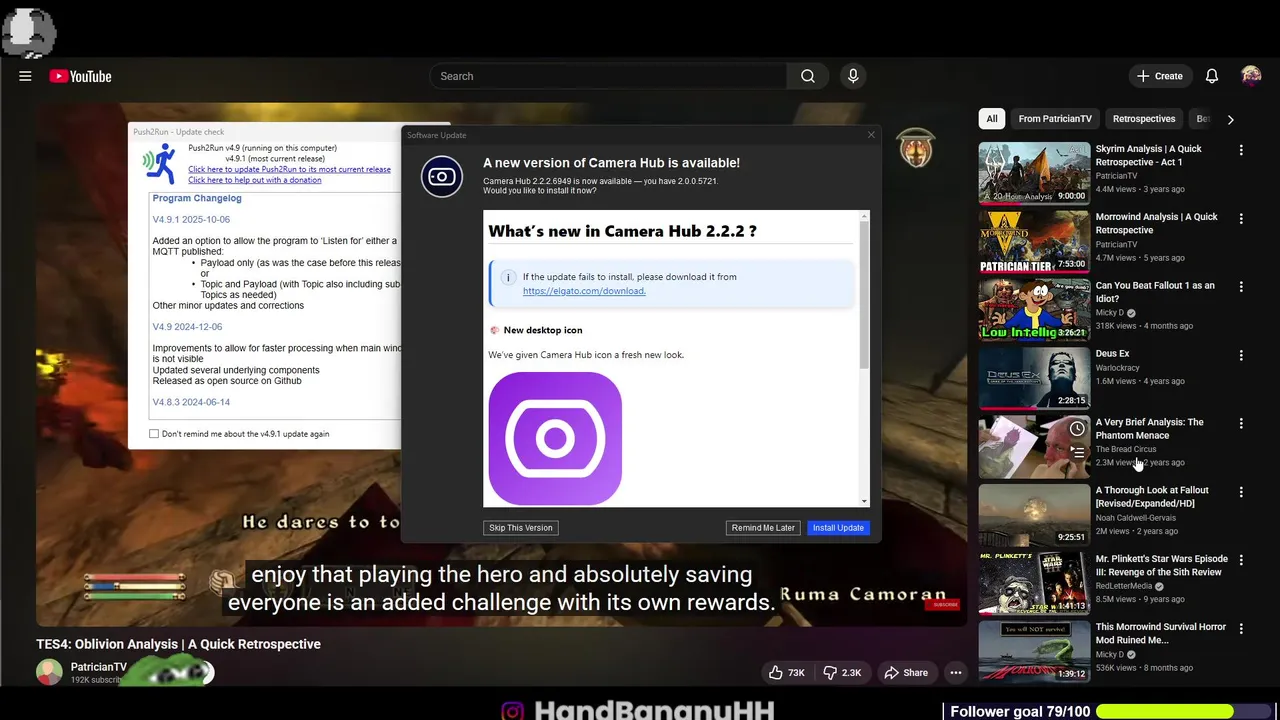Dislike the video with thumbs down

(x=842, y=673)
